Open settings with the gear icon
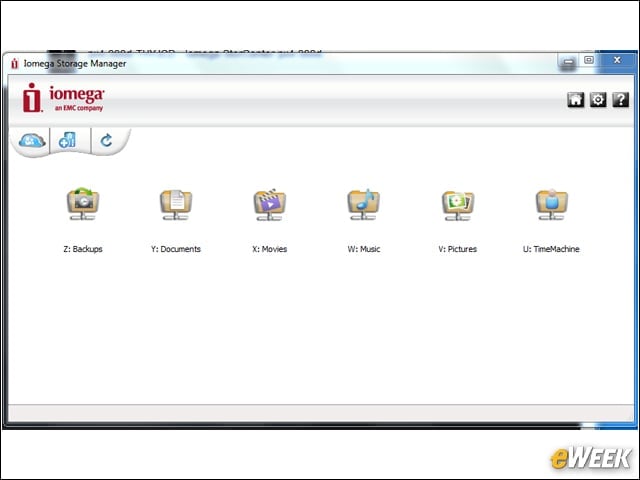Viewport: 640px width, 480px height. pyautogui.click(x=598, y=100)
